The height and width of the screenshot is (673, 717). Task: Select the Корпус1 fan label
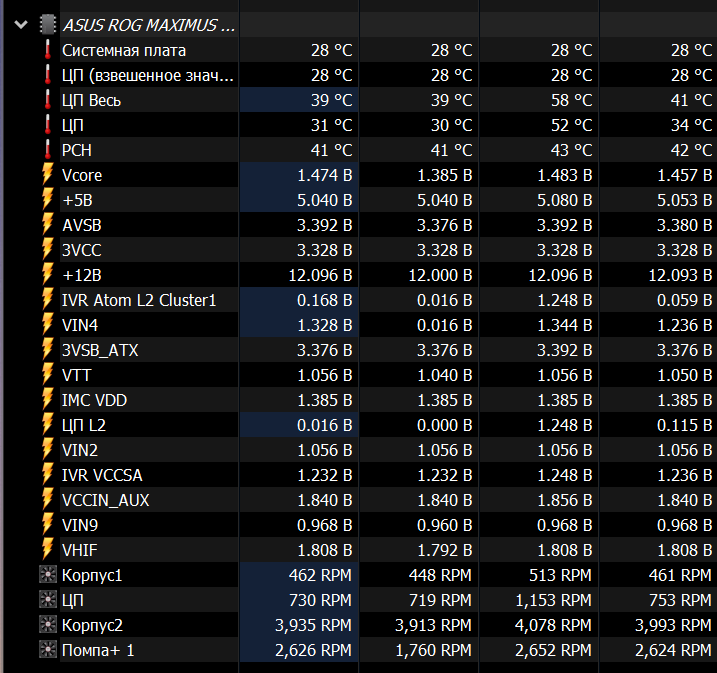(x=92, y=575)
